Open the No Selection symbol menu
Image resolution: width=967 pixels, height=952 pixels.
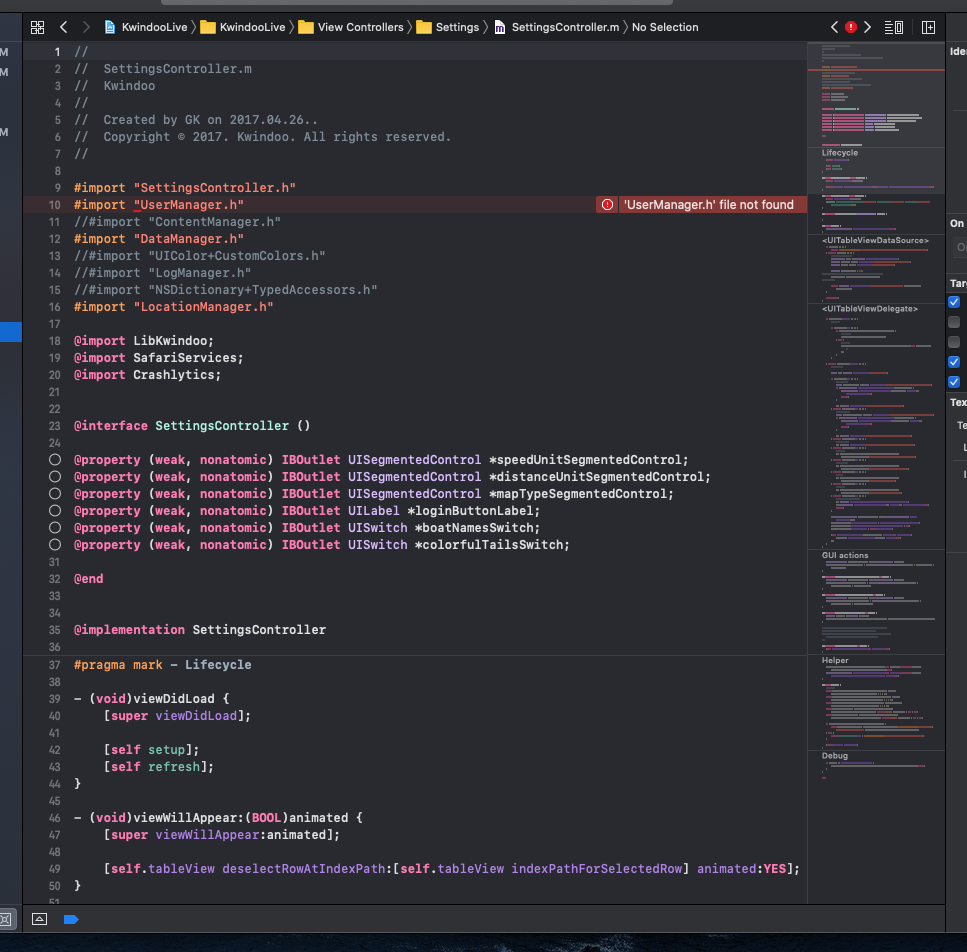coord(665,27)
